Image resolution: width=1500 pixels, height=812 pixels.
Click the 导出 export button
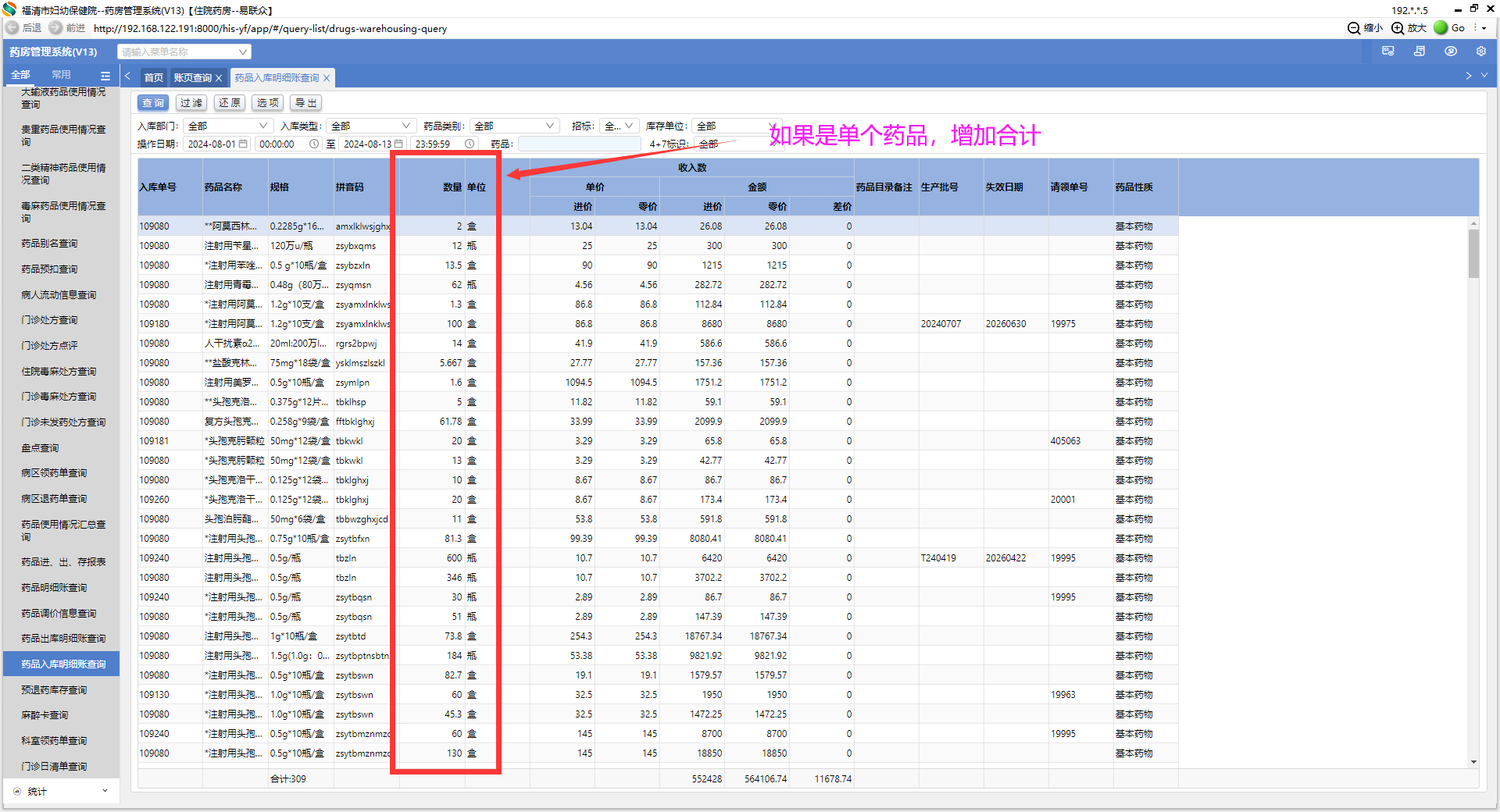[x=305, y=103]
